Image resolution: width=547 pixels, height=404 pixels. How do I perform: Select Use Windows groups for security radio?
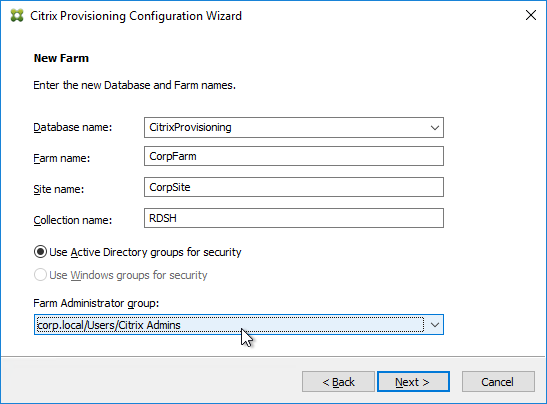[x=40, y=275]
